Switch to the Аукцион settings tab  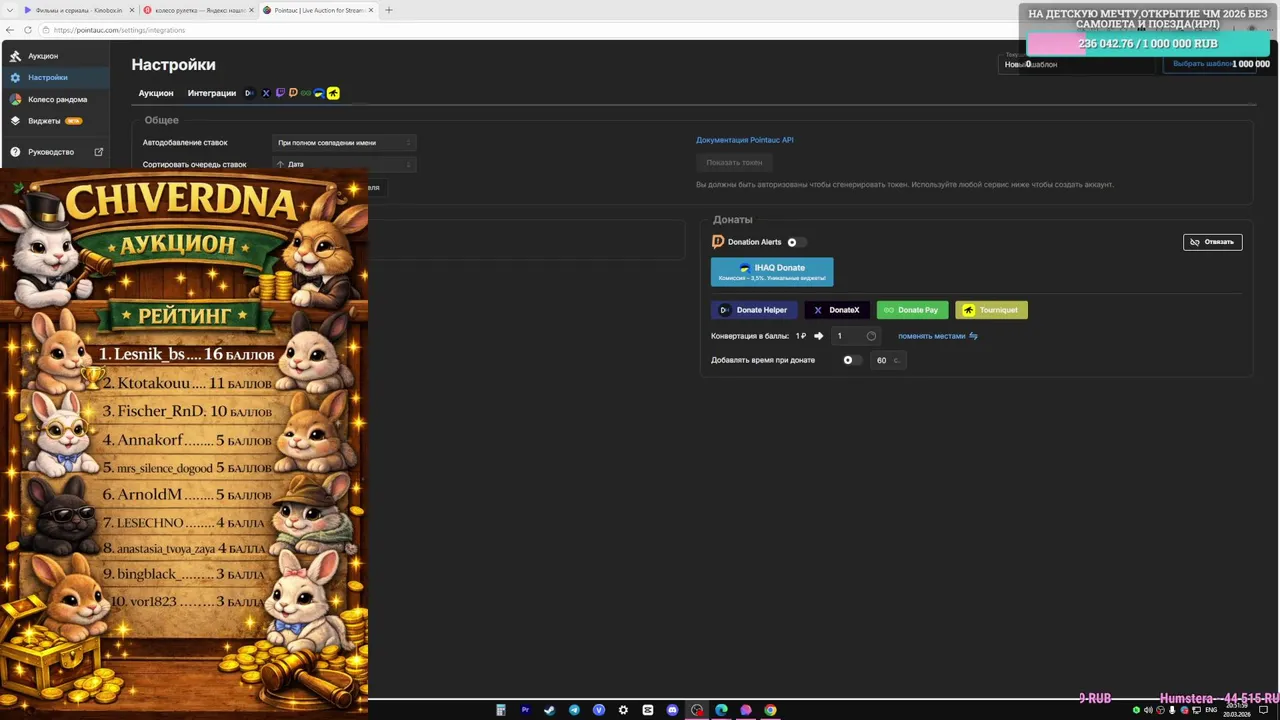(156, 93)
